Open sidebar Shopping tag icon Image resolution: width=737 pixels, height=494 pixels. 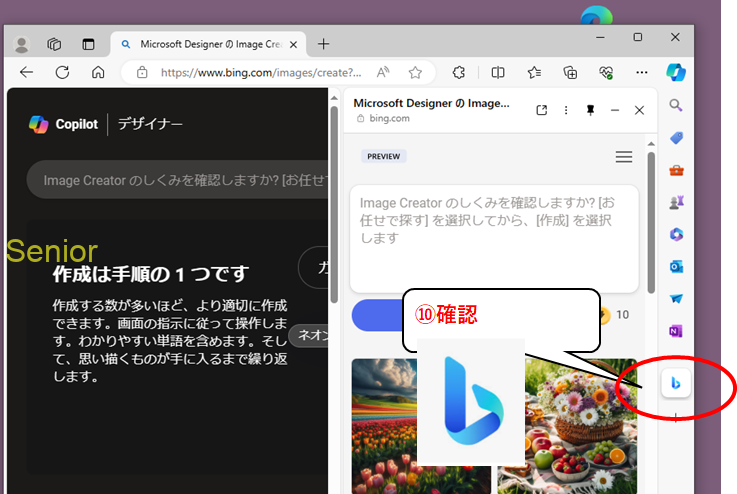tap(676, 138)
